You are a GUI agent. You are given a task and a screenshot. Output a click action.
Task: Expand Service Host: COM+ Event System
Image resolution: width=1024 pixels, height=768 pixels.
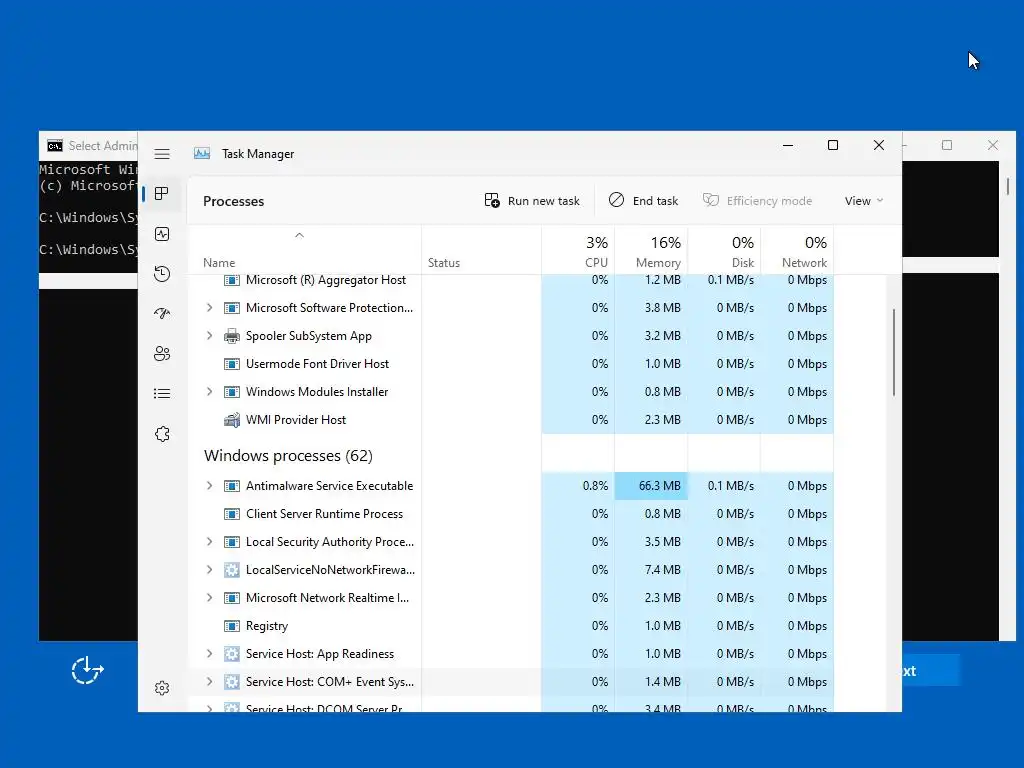pos(209,682)
